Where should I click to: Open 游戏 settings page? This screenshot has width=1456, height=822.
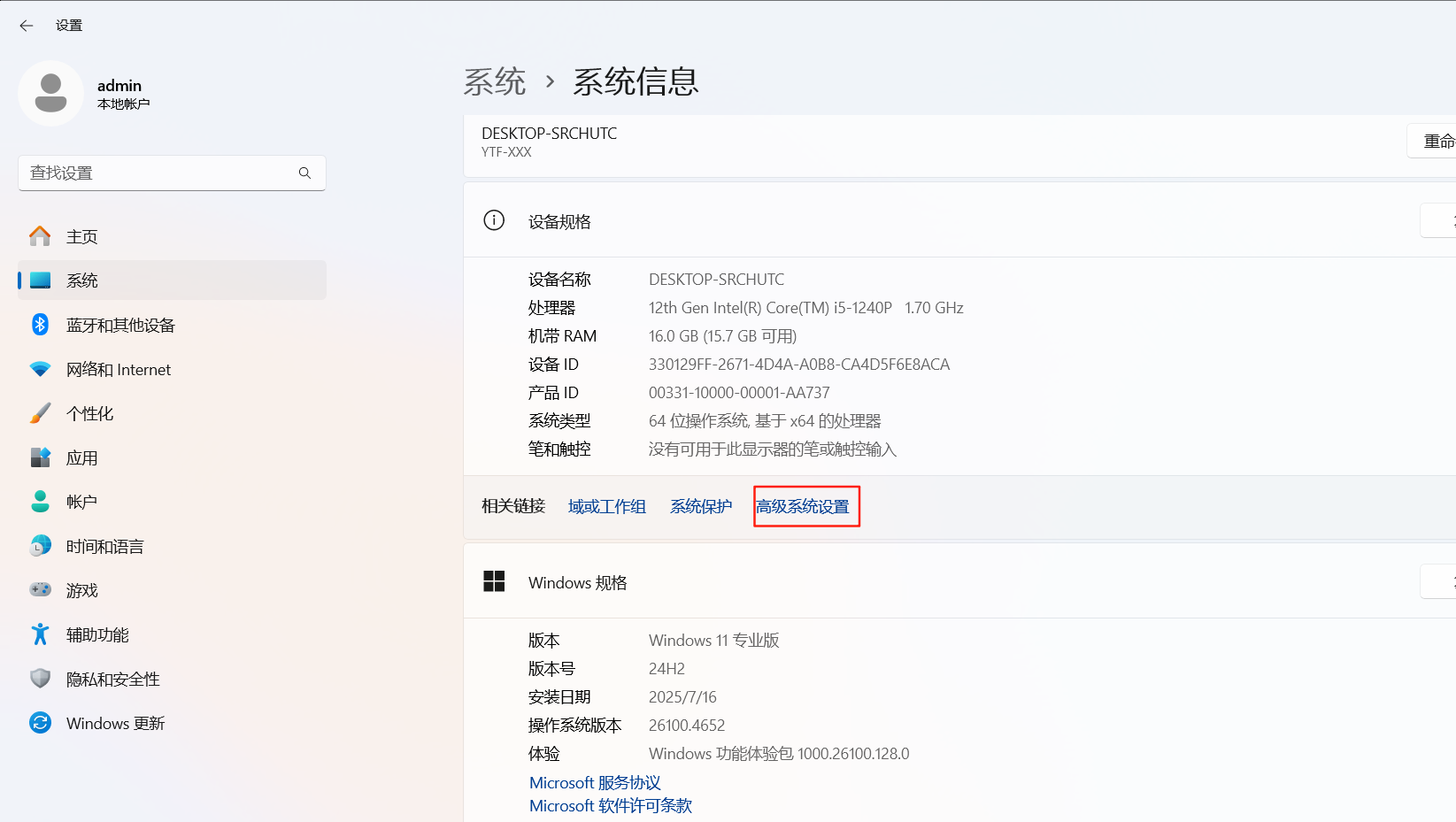[172, 590]
